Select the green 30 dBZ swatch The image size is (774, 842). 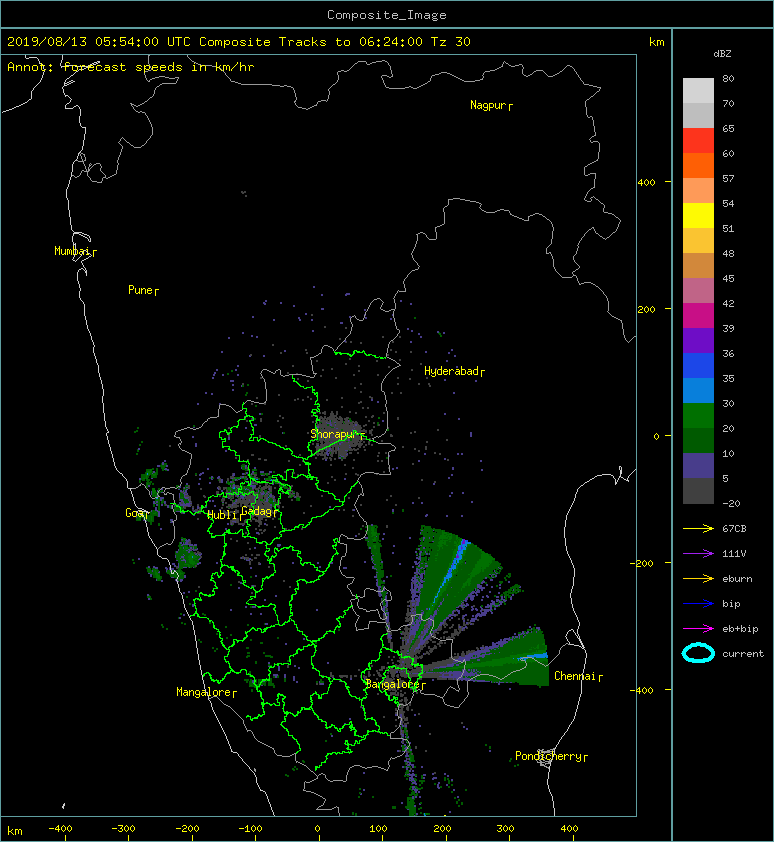coord(698,415)
